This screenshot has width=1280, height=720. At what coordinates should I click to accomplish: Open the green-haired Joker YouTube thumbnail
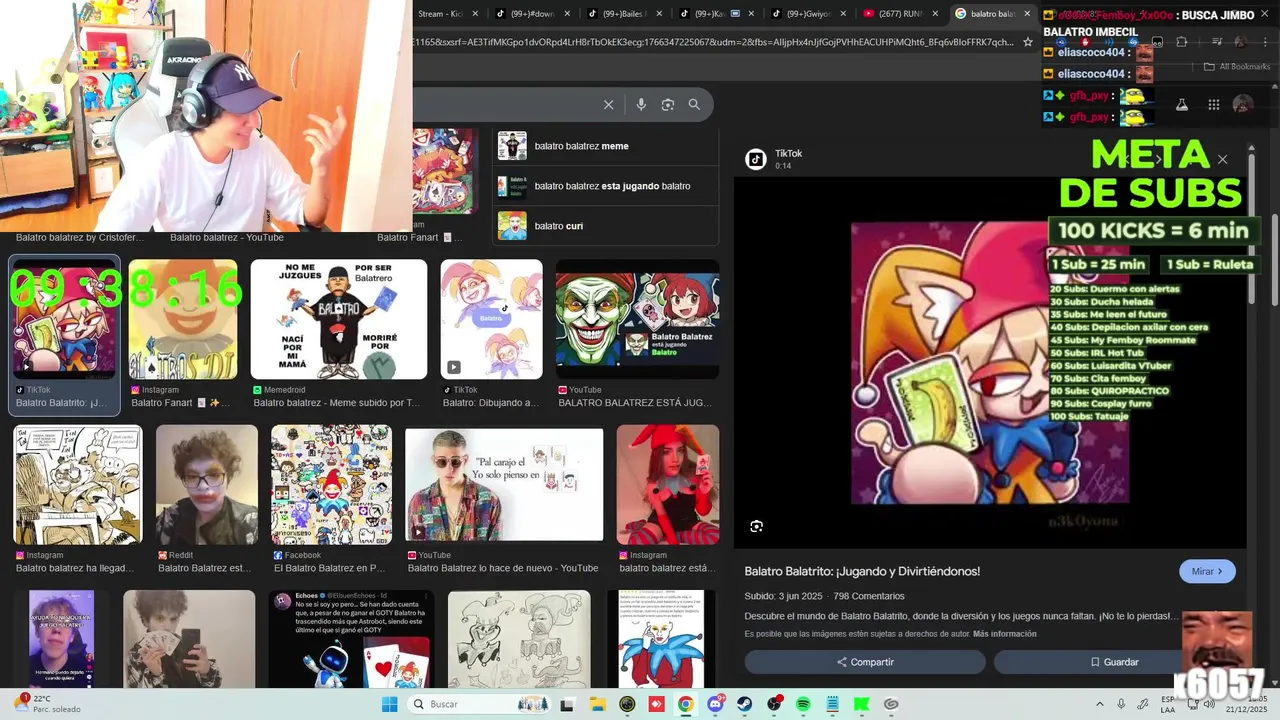[637, 319]
